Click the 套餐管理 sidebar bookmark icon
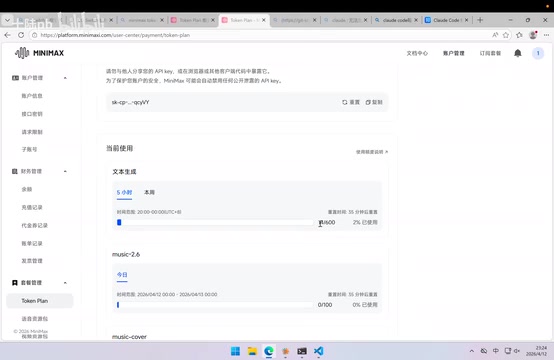 (15, 283)
